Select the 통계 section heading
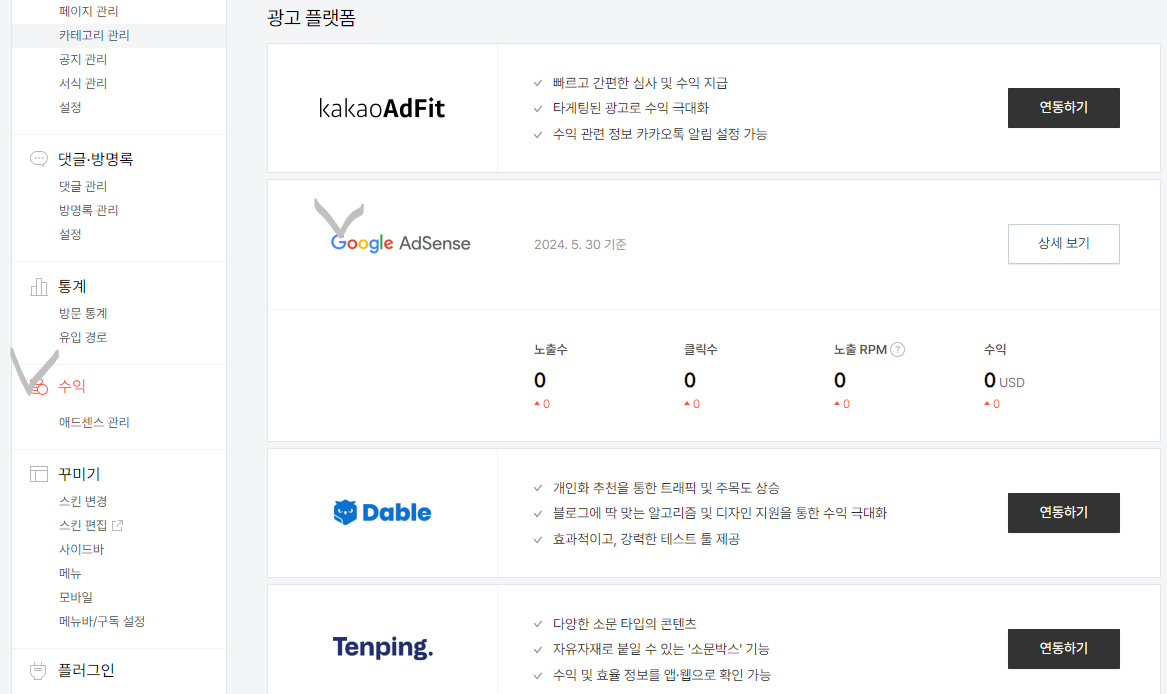This screenshot has height=694, width=1167. click(72, 287)
